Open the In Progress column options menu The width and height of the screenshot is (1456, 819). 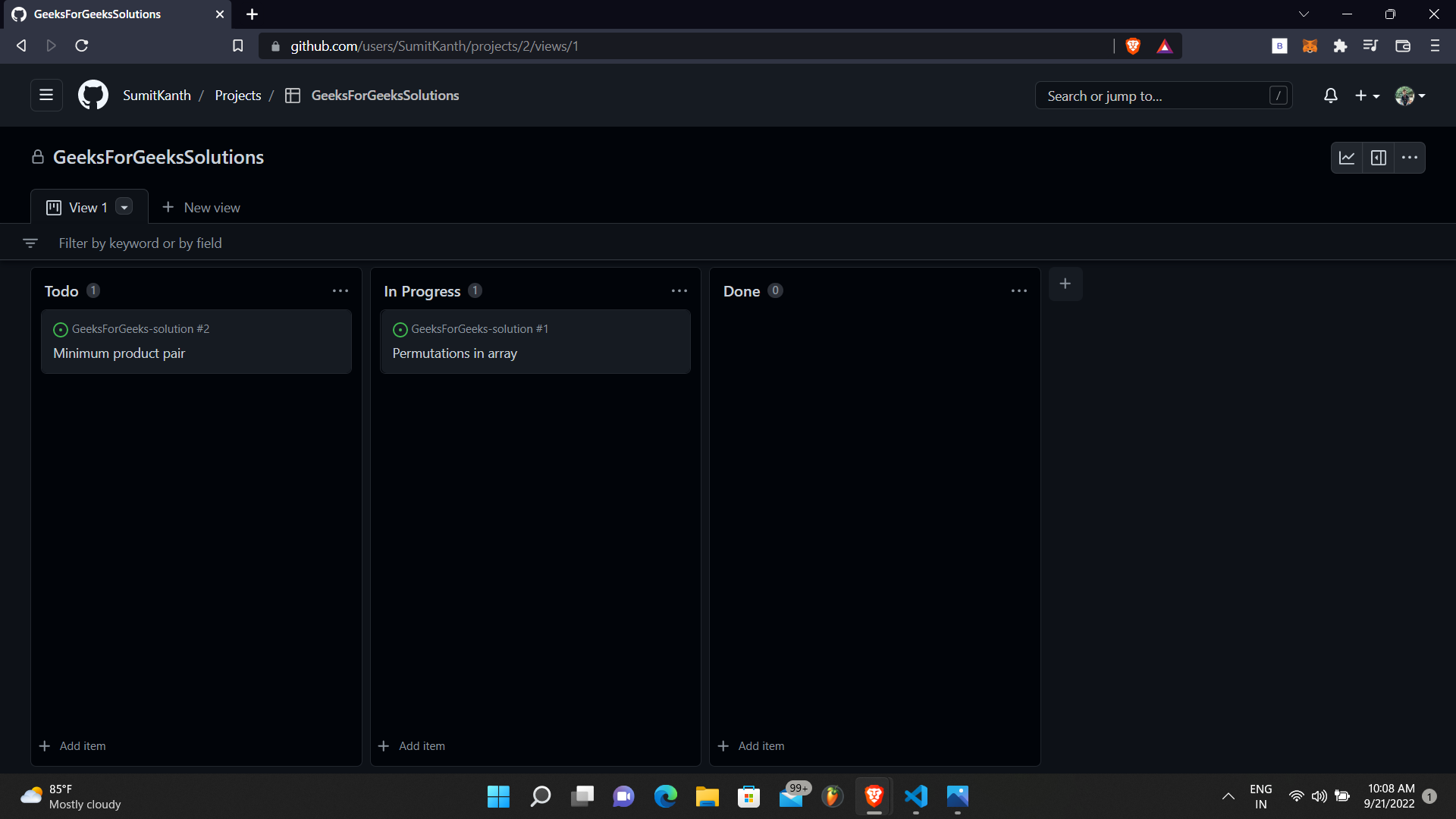(x=679, y=291)
